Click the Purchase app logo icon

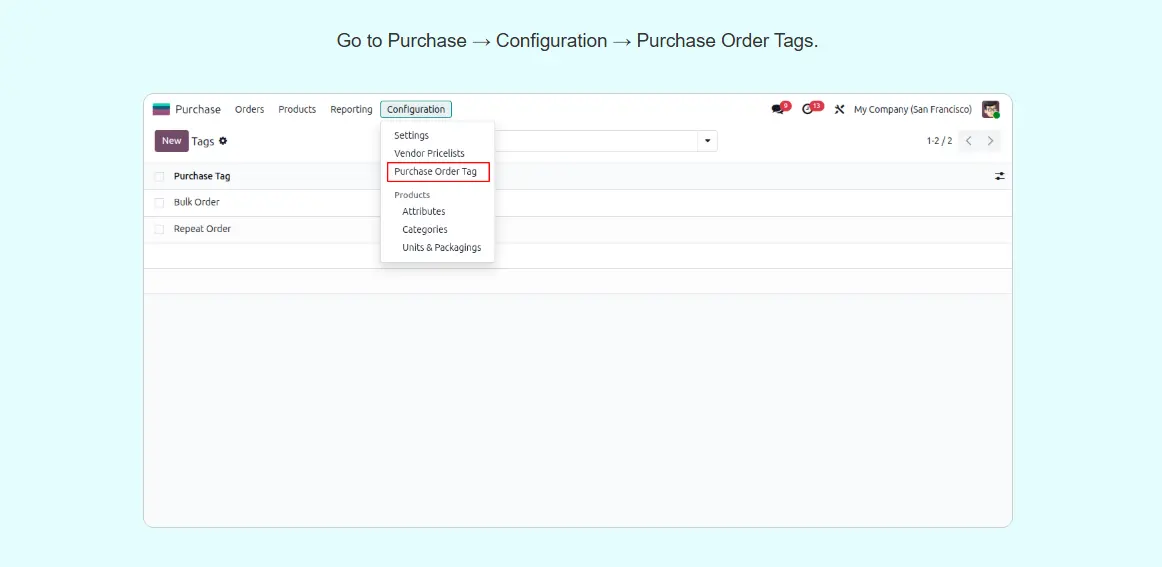point(161,109)
